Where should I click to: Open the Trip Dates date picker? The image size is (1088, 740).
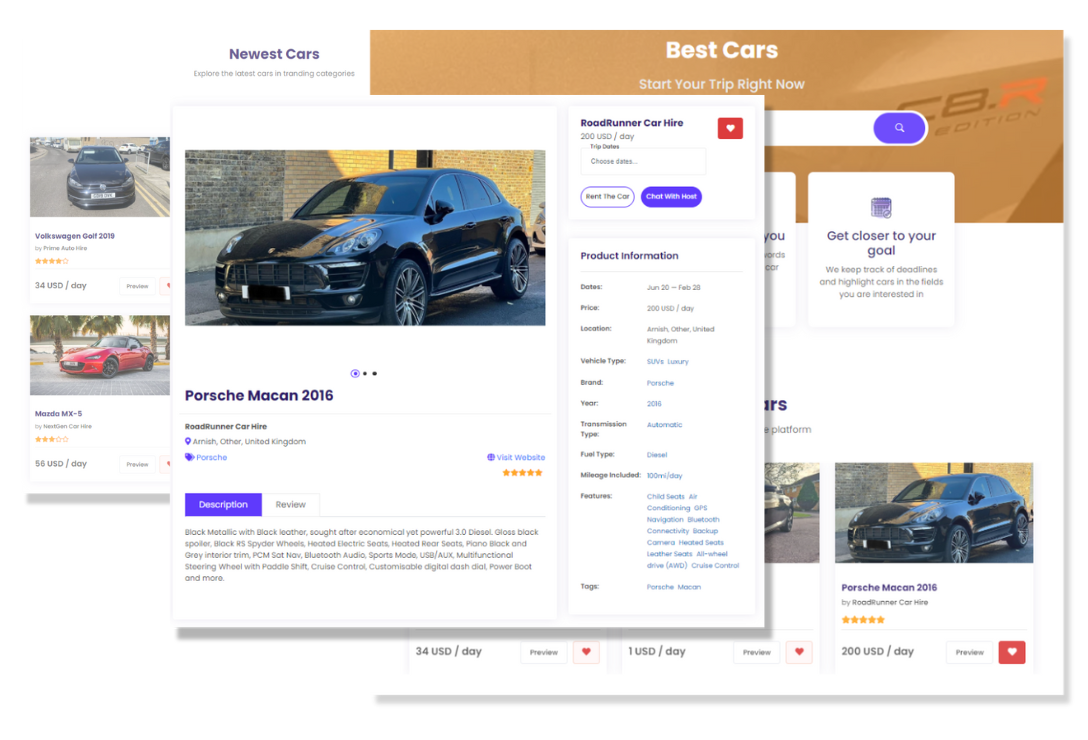[x=643, y=161]
